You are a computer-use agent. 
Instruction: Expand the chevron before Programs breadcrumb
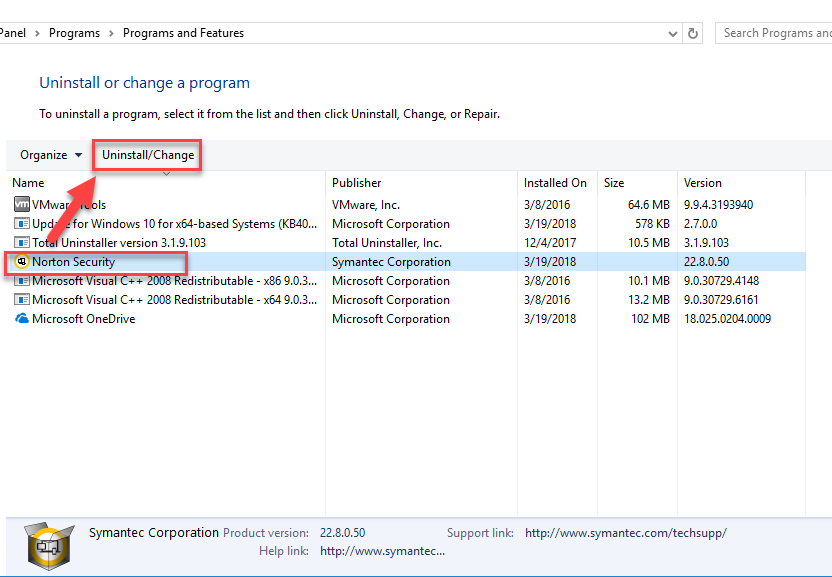(x=37, y=33)
